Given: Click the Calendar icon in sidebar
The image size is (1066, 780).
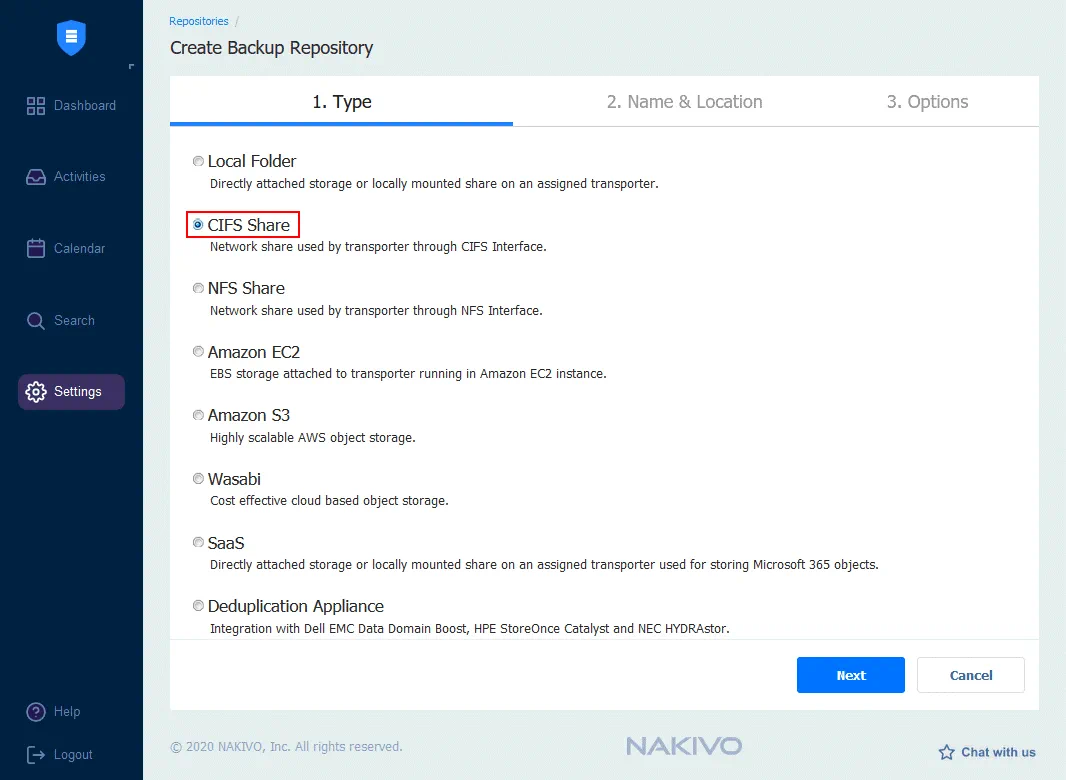Looking at the screenshot, I should point(35,248).
